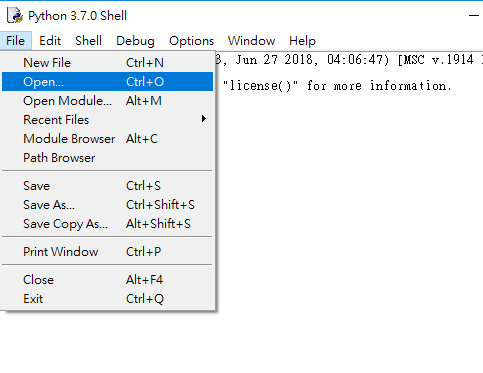Open the Window menu
Screen dimensions: 483x373
251,41
